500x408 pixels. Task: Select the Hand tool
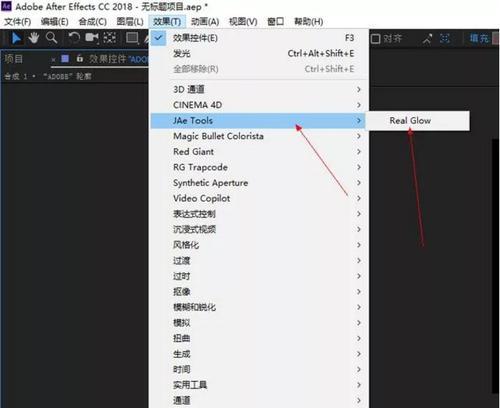tap(34, 38)
